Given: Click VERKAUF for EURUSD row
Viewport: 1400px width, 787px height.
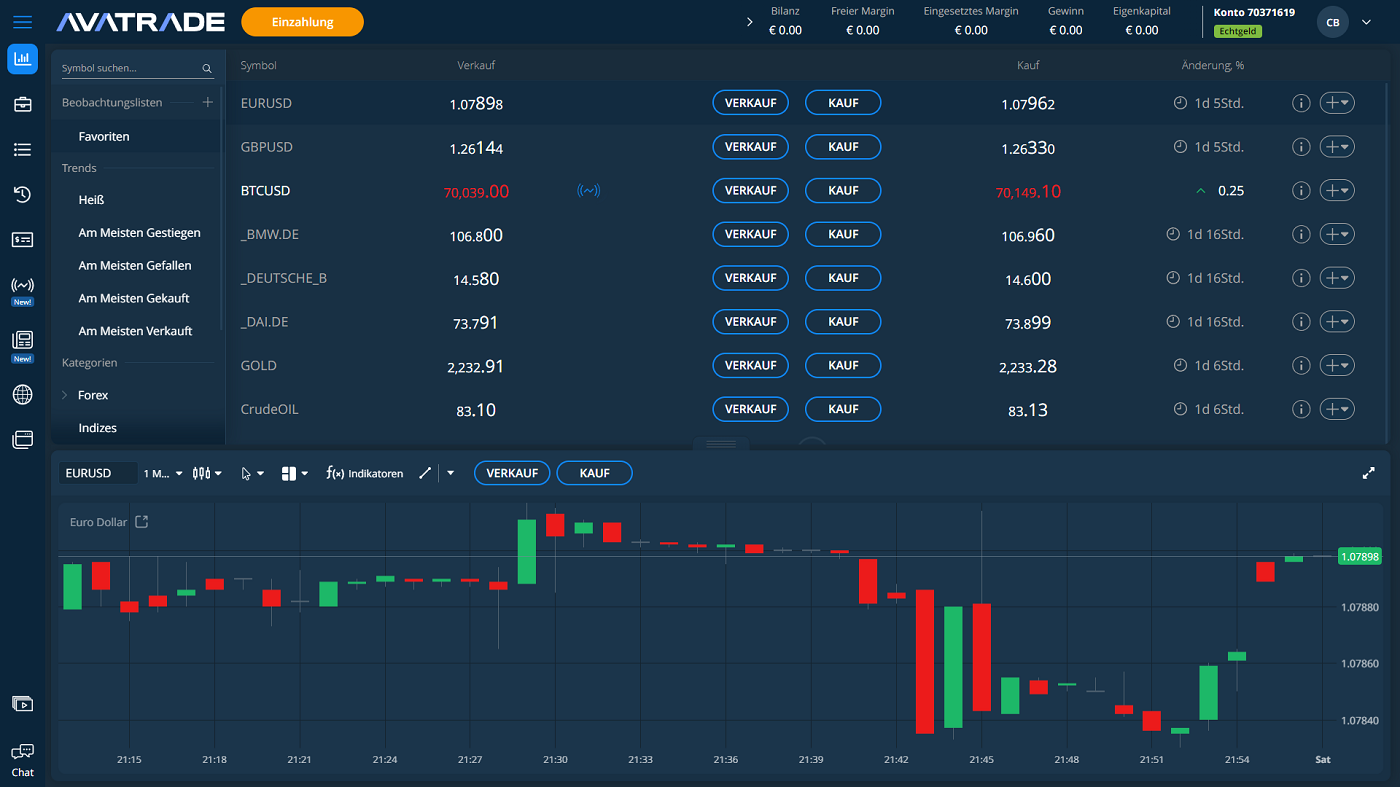Looking at the screenshot, I should (751, 103).
